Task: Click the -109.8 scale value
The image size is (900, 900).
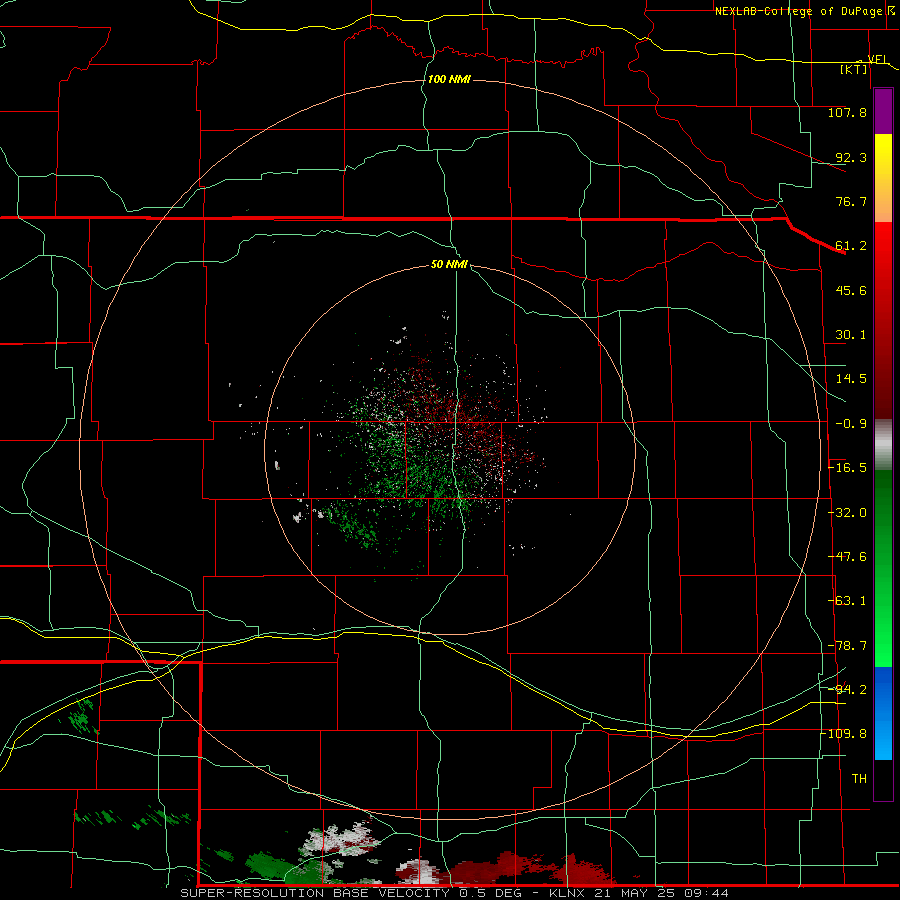Action: (x=844, y=734)
